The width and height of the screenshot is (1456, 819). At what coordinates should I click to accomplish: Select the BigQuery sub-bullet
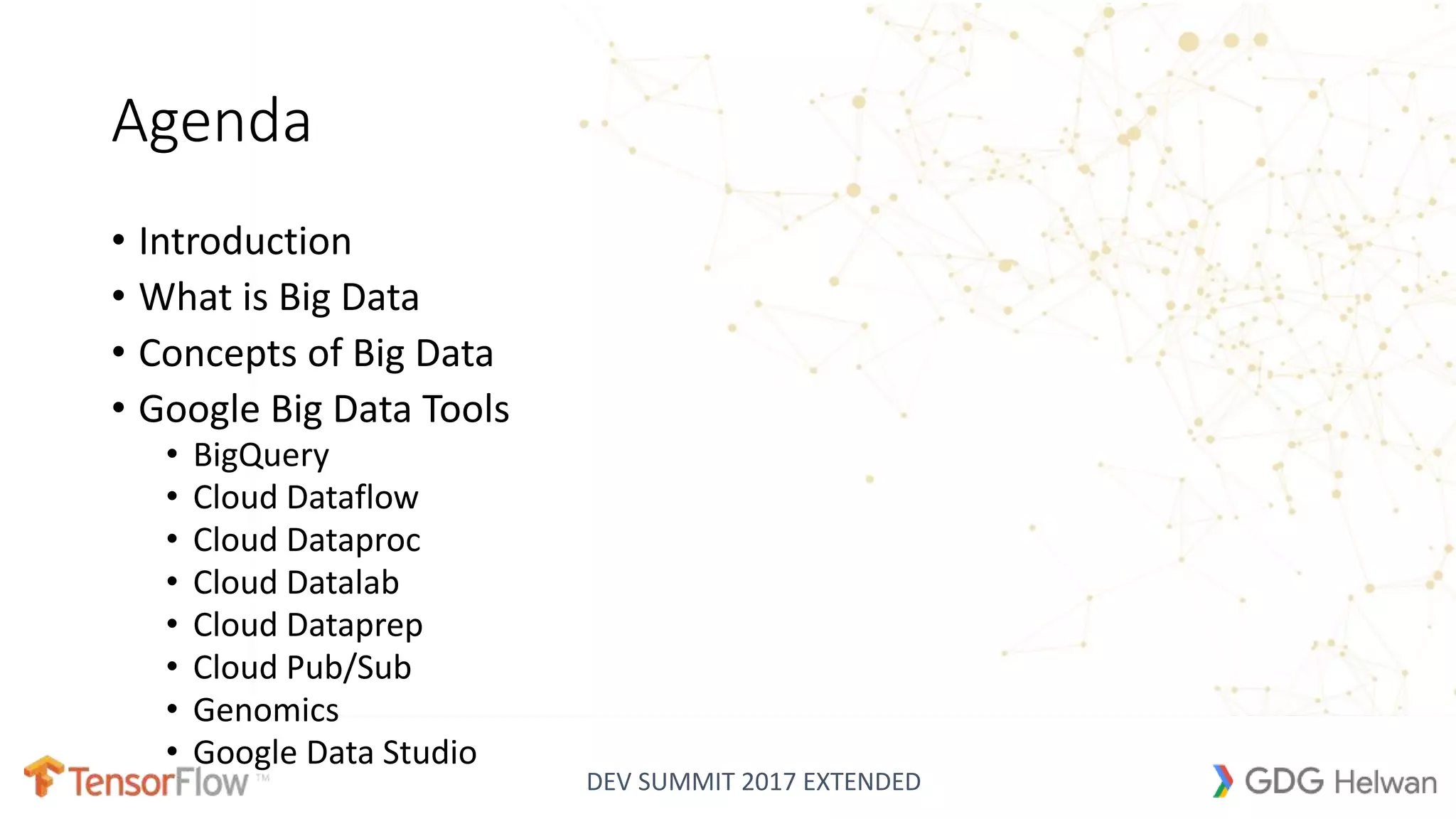261,456
